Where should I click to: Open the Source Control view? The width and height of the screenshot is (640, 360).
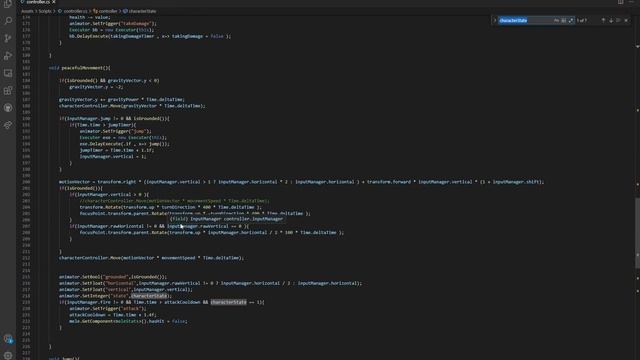8,38
